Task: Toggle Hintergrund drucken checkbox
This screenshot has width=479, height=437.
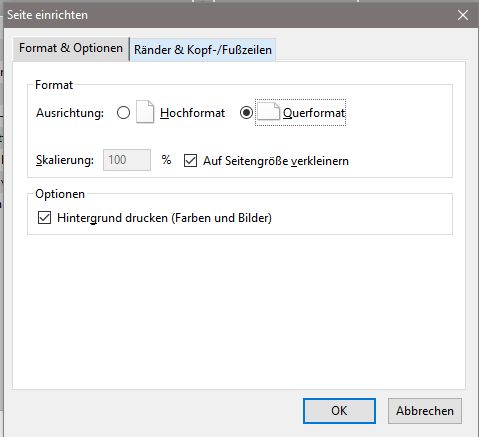Action: [x=44, y=218]
